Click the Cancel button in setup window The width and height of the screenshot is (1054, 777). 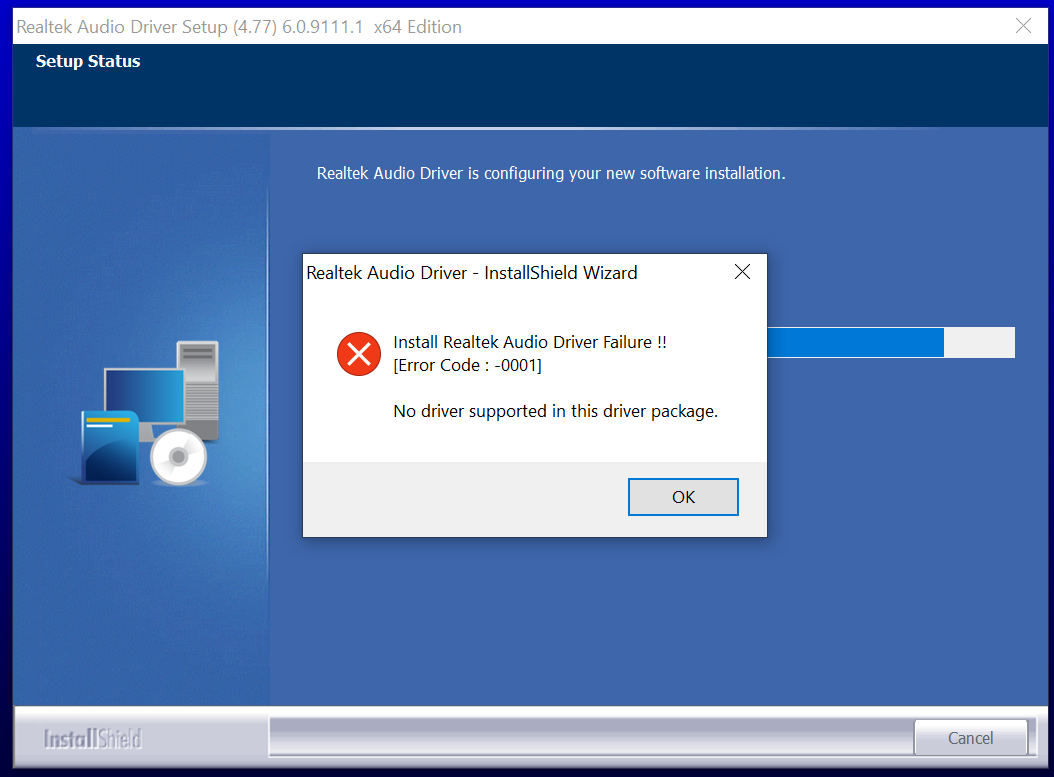pyautogui.click(x=970, y=738)
